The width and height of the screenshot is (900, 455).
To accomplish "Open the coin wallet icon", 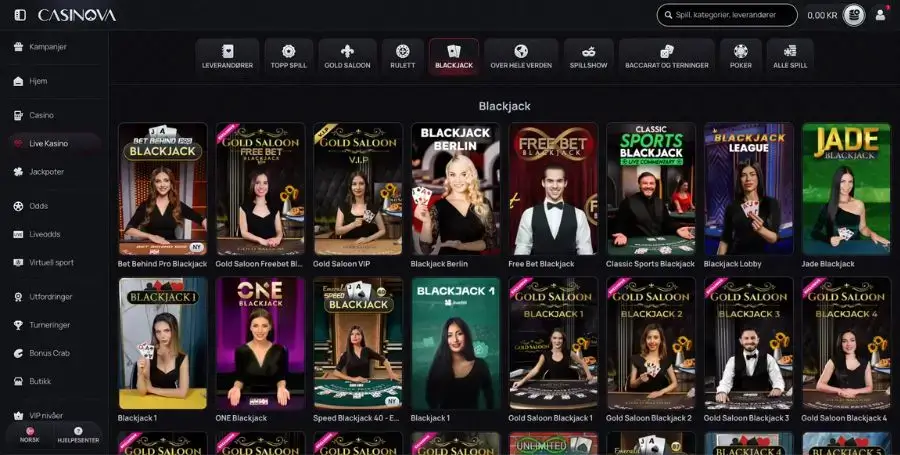I will coord(854,15).
